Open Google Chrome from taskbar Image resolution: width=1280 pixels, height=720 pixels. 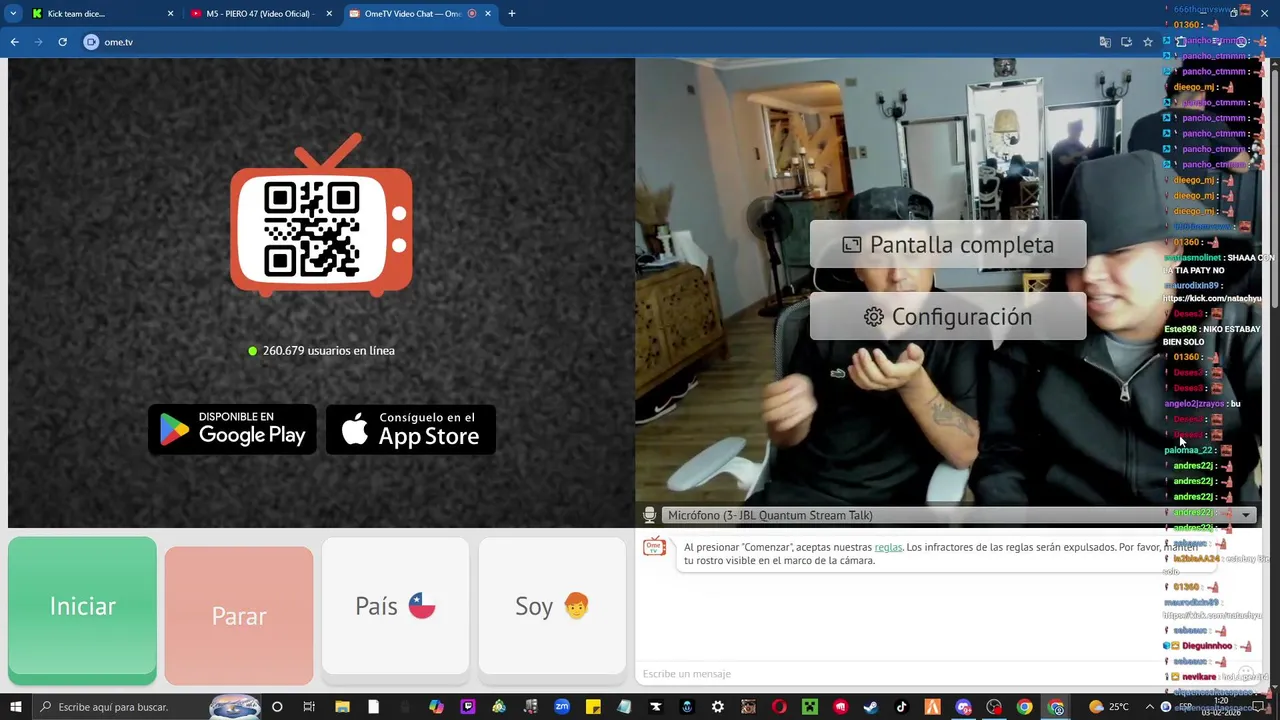pyautogui.click(x=1025, y=707)
